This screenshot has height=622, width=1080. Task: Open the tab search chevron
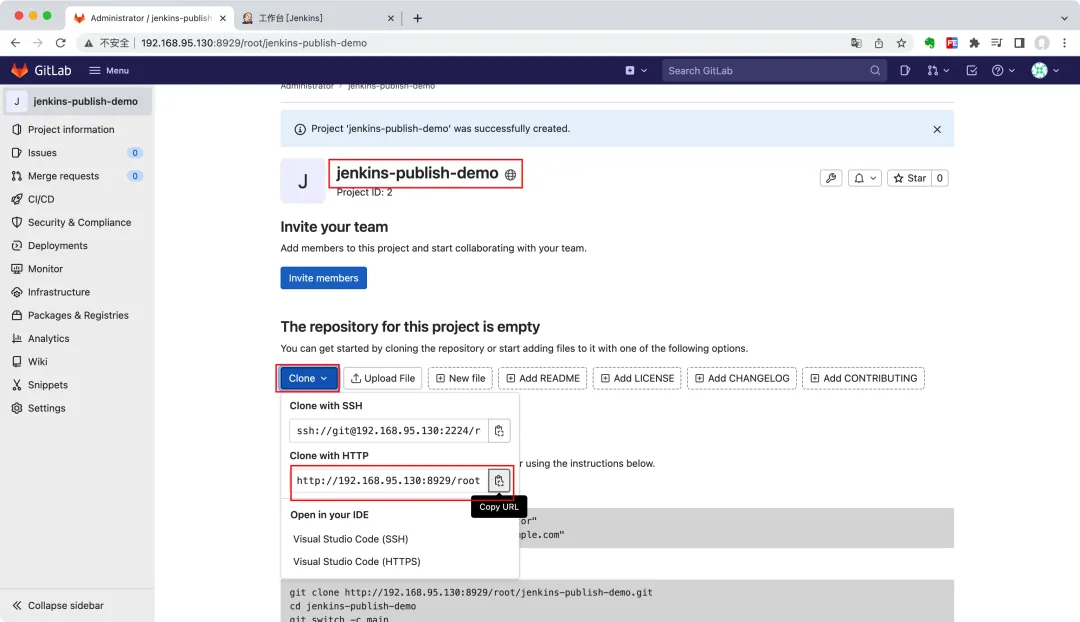coord(1064,19)
